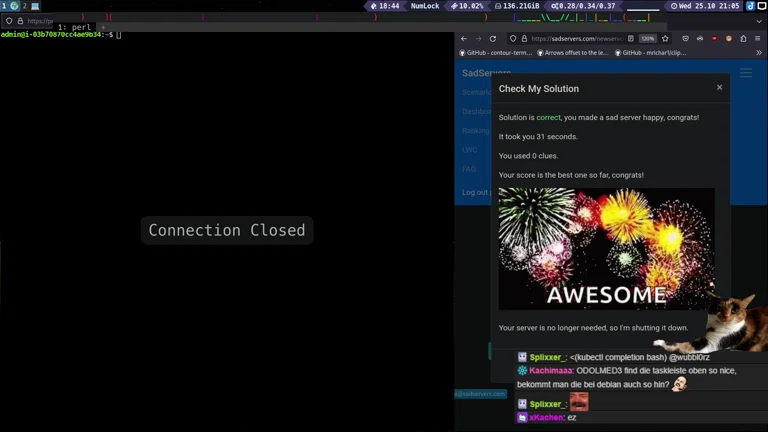Click the 18:44 status bar entry
768x432 pixels.
(x=385, y=6)
